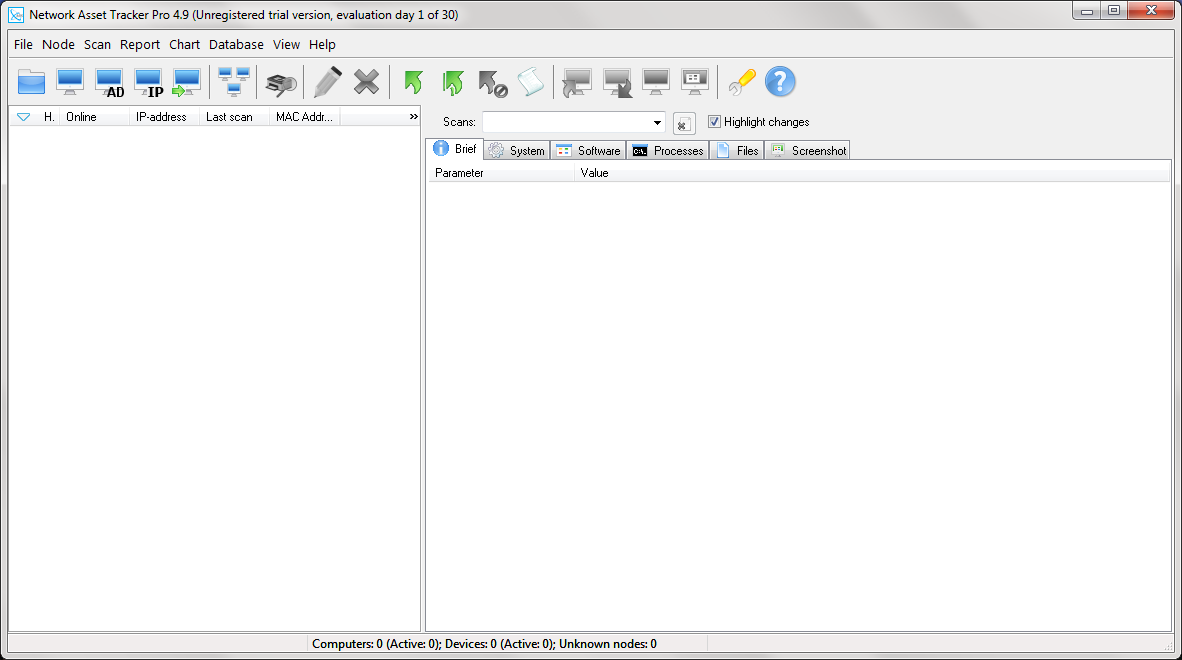Open the Node menu

click(x=58, y=44)
